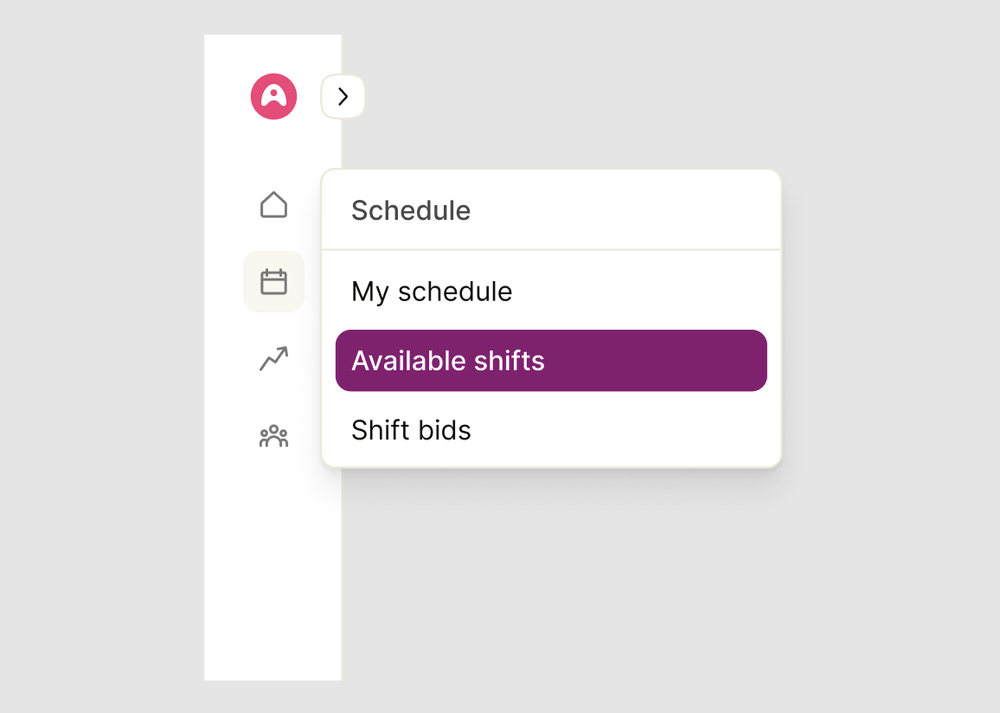Image resolution: width=1000 pixels, height=713 pixels.
Task: Click the house-shaped dashboard icon
Action: pyautogui.click(x=272, y=205)
